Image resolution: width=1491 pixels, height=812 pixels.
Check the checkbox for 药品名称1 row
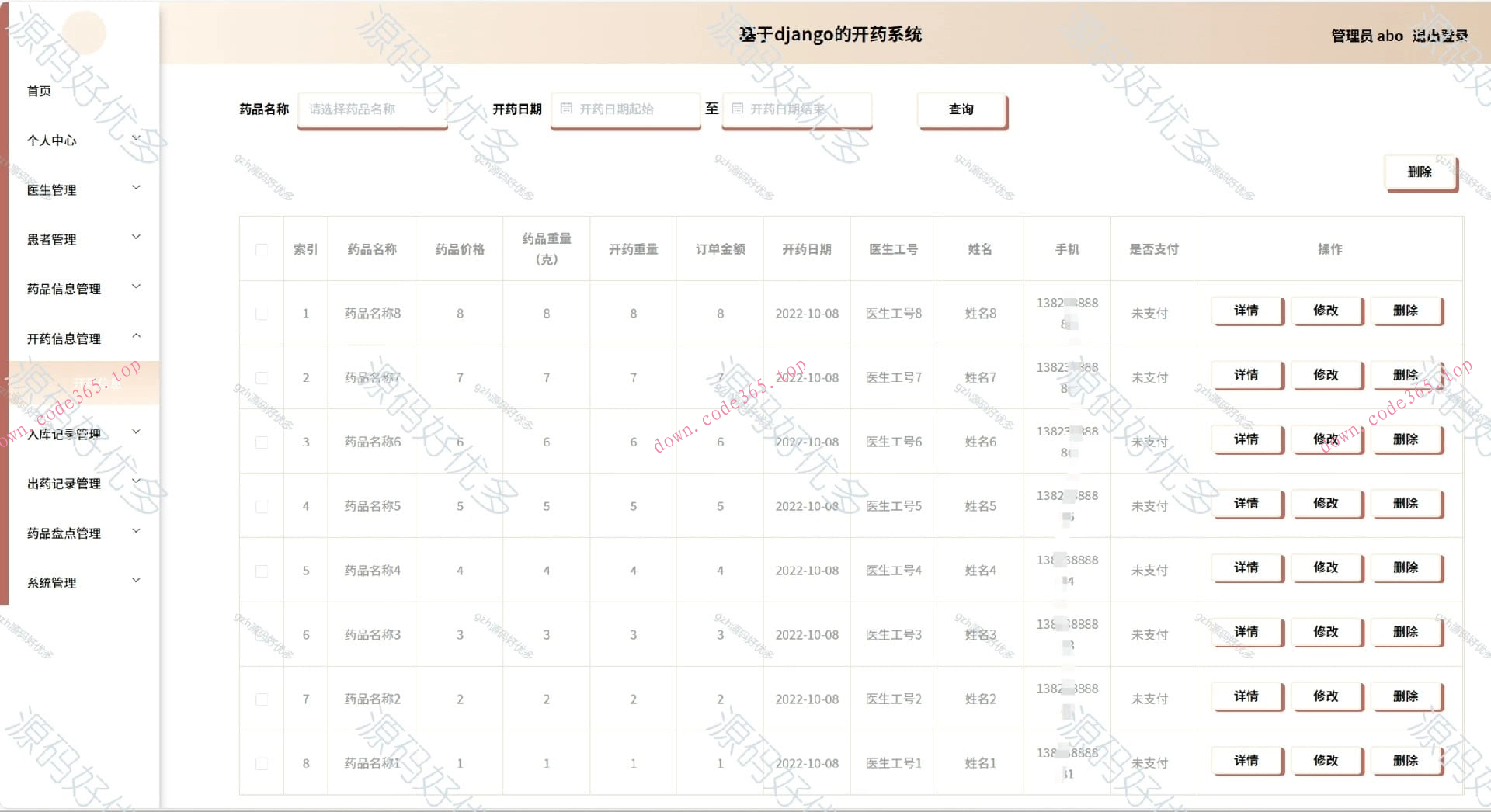pyautogui.click(x=261, y=762)
